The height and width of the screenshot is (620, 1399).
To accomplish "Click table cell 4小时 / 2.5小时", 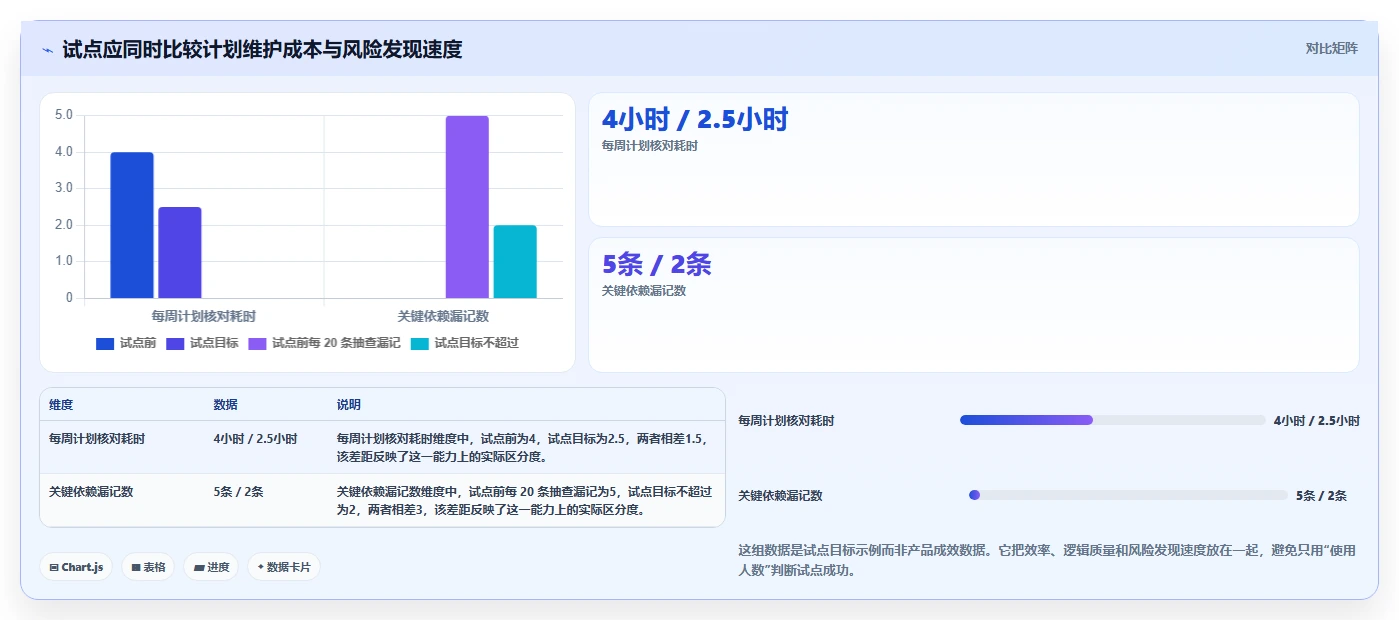I will [x=255, y=439].
